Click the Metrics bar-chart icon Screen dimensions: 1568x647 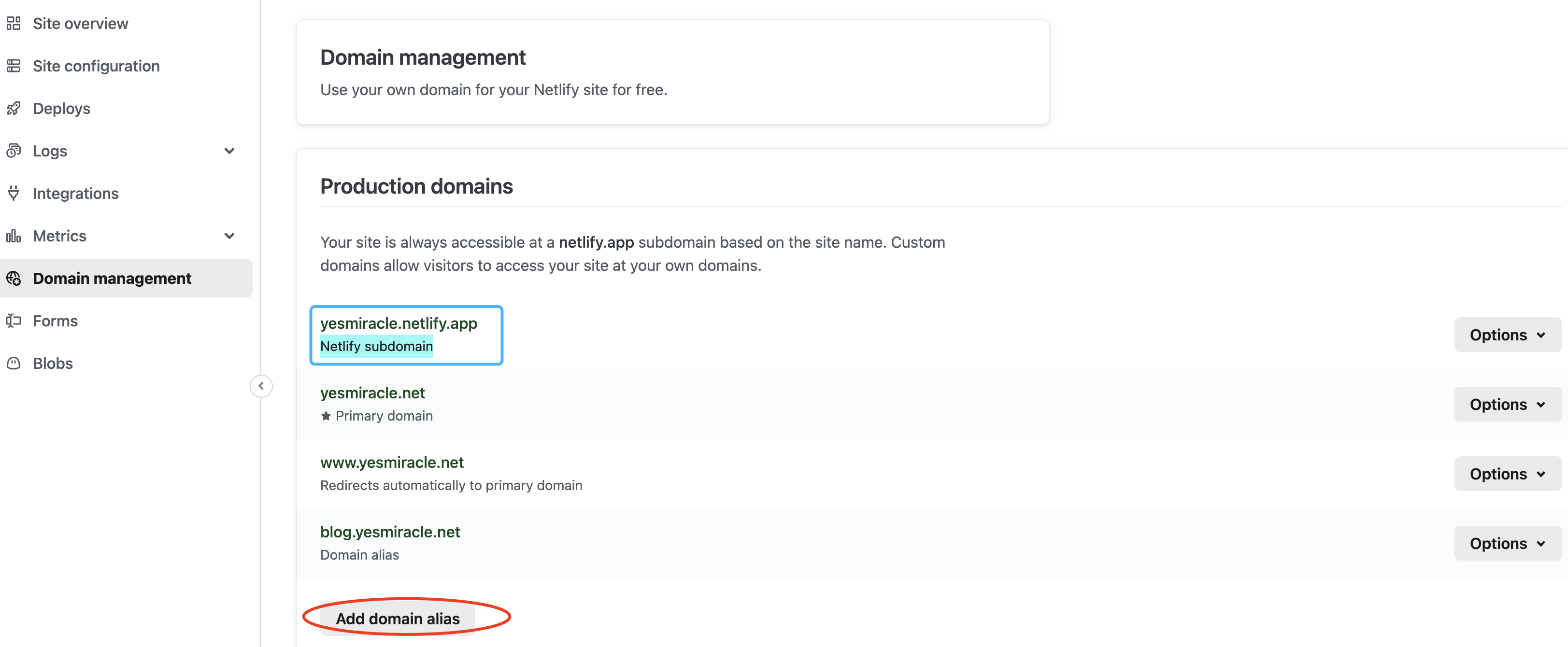[x=14, y=236]
